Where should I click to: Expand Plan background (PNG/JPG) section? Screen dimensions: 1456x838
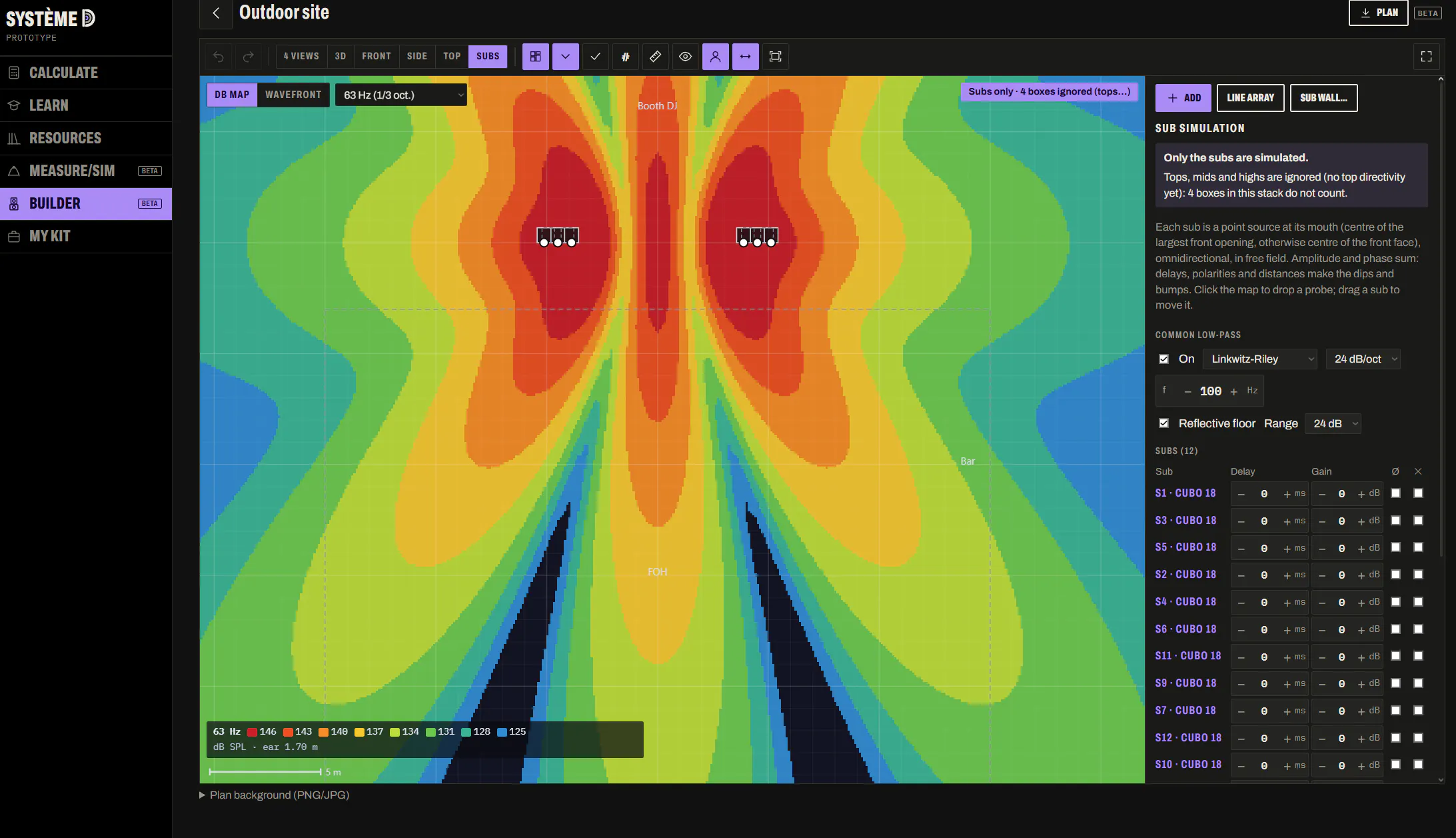point(274,795)
